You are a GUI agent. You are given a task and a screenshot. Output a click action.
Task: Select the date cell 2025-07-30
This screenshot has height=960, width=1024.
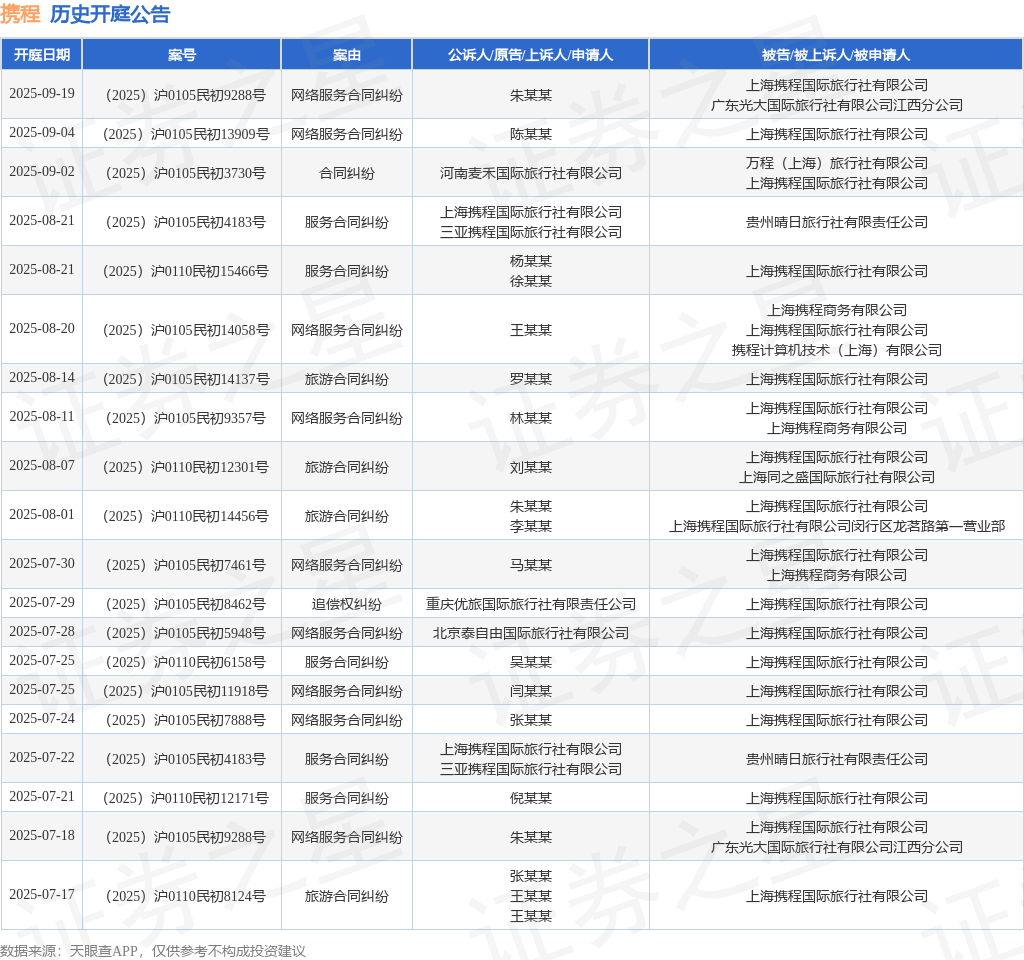point(42,564)
